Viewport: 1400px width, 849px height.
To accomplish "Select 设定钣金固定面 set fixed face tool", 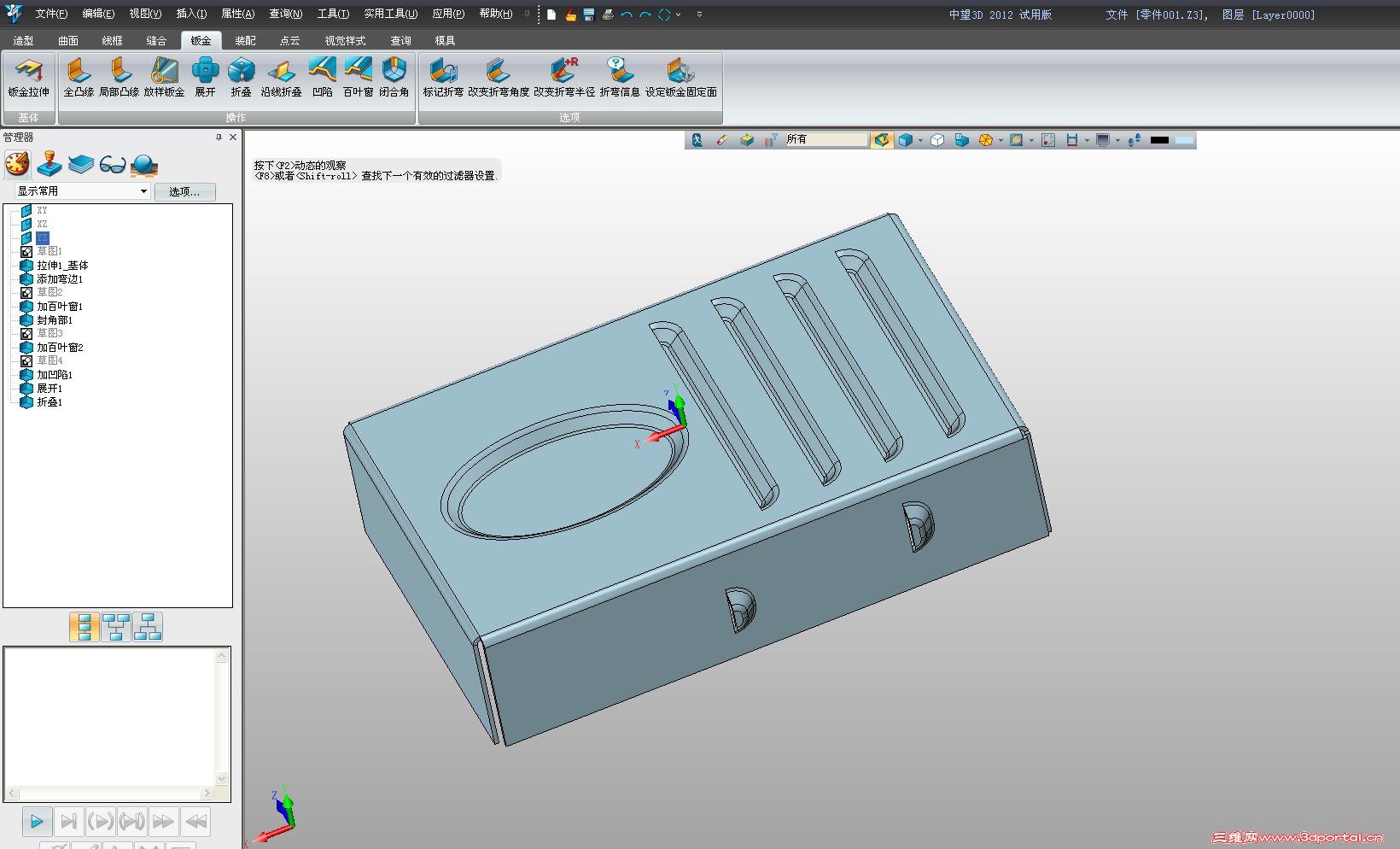I will click(680, 79).
